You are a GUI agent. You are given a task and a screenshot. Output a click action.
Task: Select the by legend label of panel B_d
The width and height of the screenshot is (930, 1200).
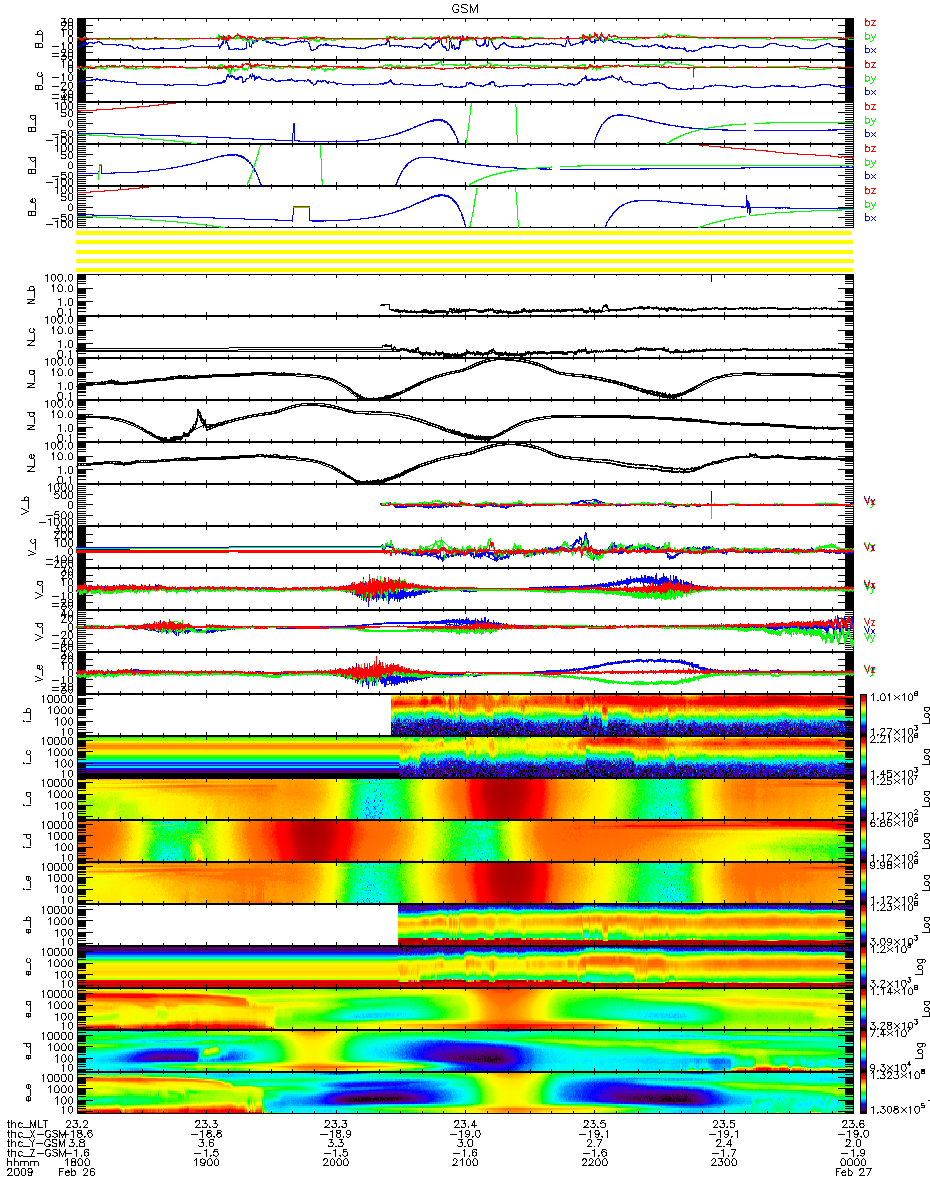click(869, 162)
